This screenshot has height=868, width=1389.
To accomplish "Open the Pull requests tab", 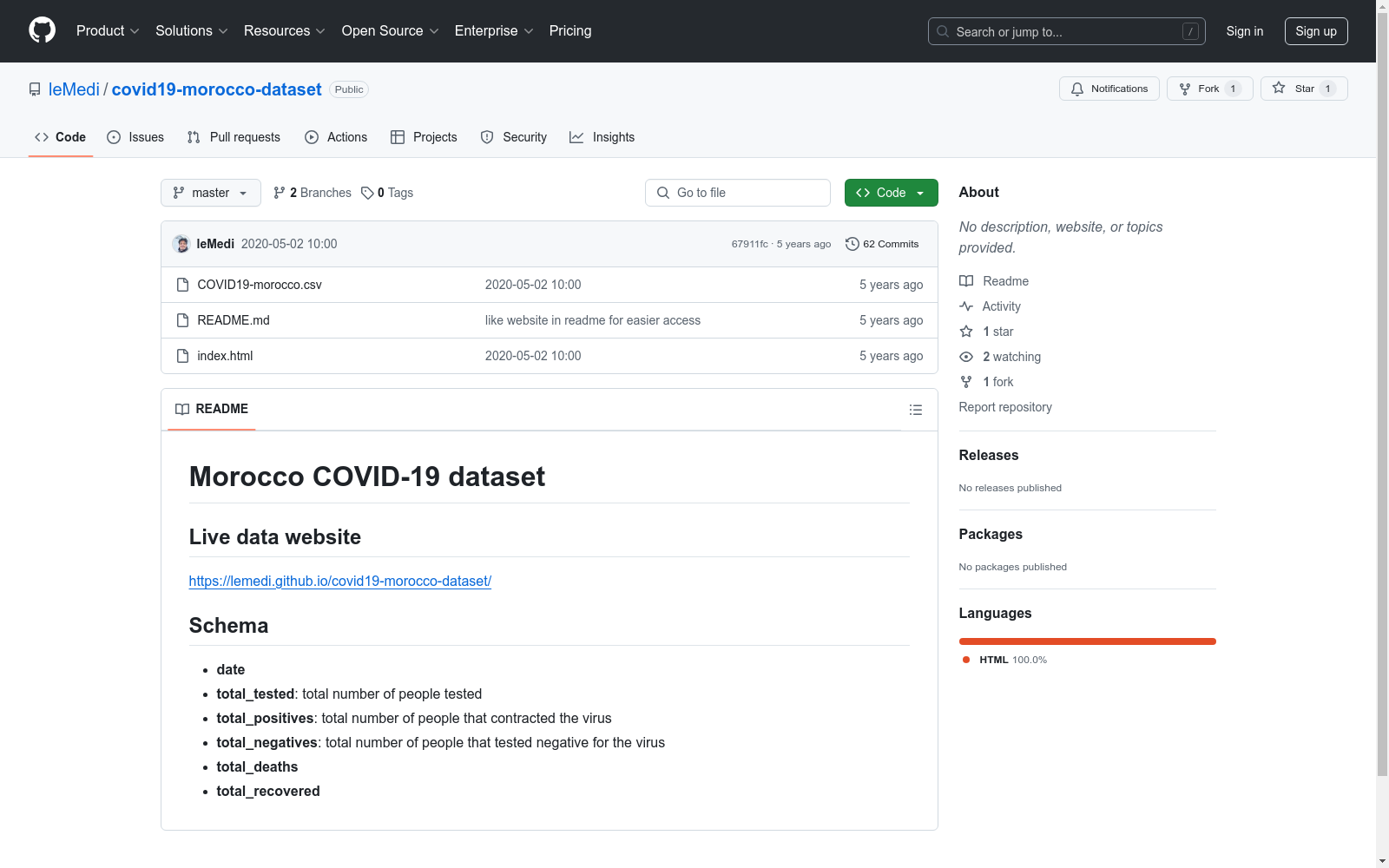I will pos(234,137).
